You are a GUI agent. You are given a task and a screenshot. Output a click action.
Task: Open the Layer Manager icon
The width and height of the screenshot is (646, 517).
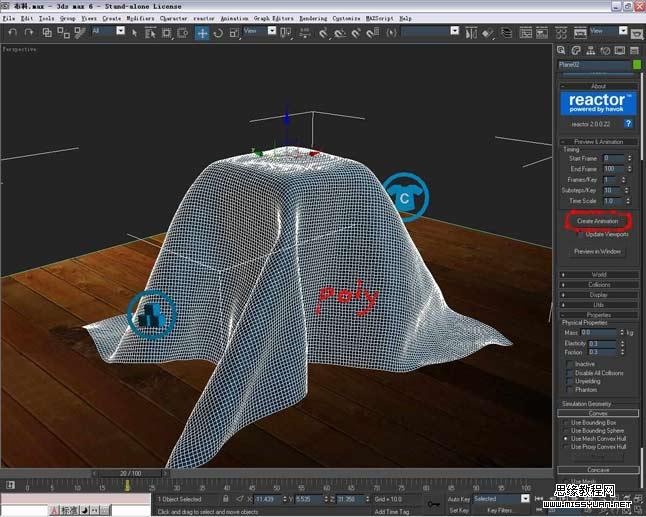pyautogui.click(x=506, y=33)
